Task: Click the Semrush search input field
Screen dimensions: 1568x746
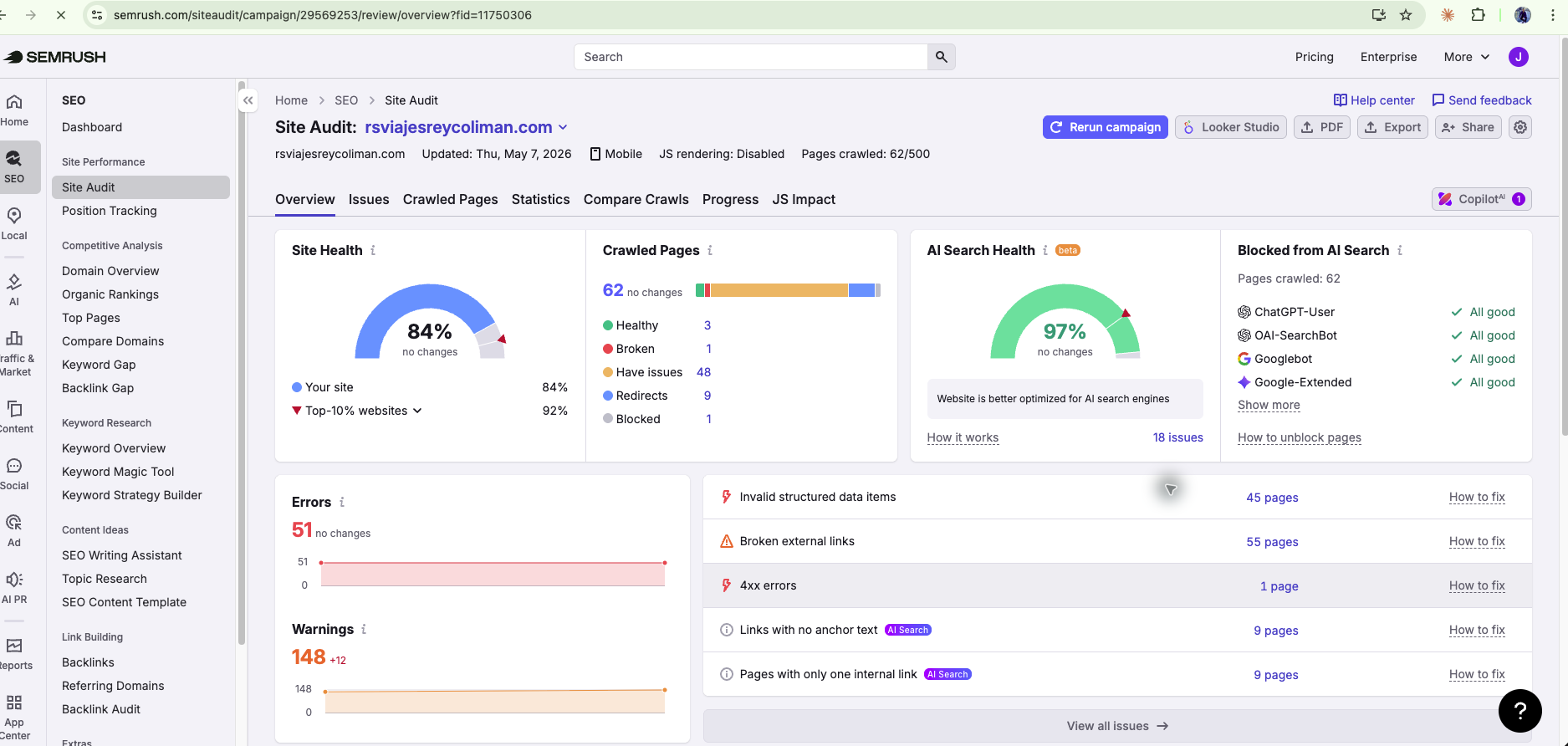Action: [751, 57]
